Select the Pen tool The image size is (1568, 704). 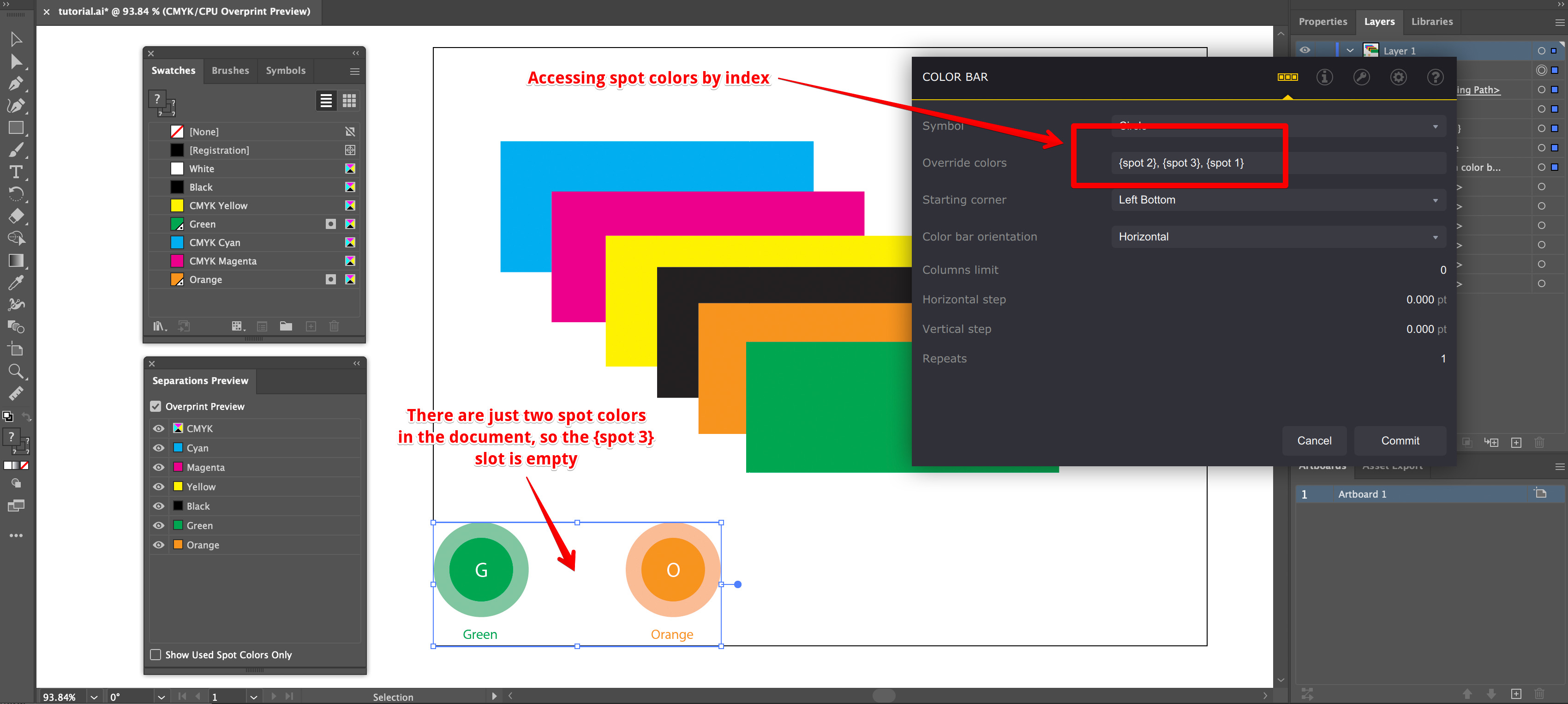tap(17, 84)
